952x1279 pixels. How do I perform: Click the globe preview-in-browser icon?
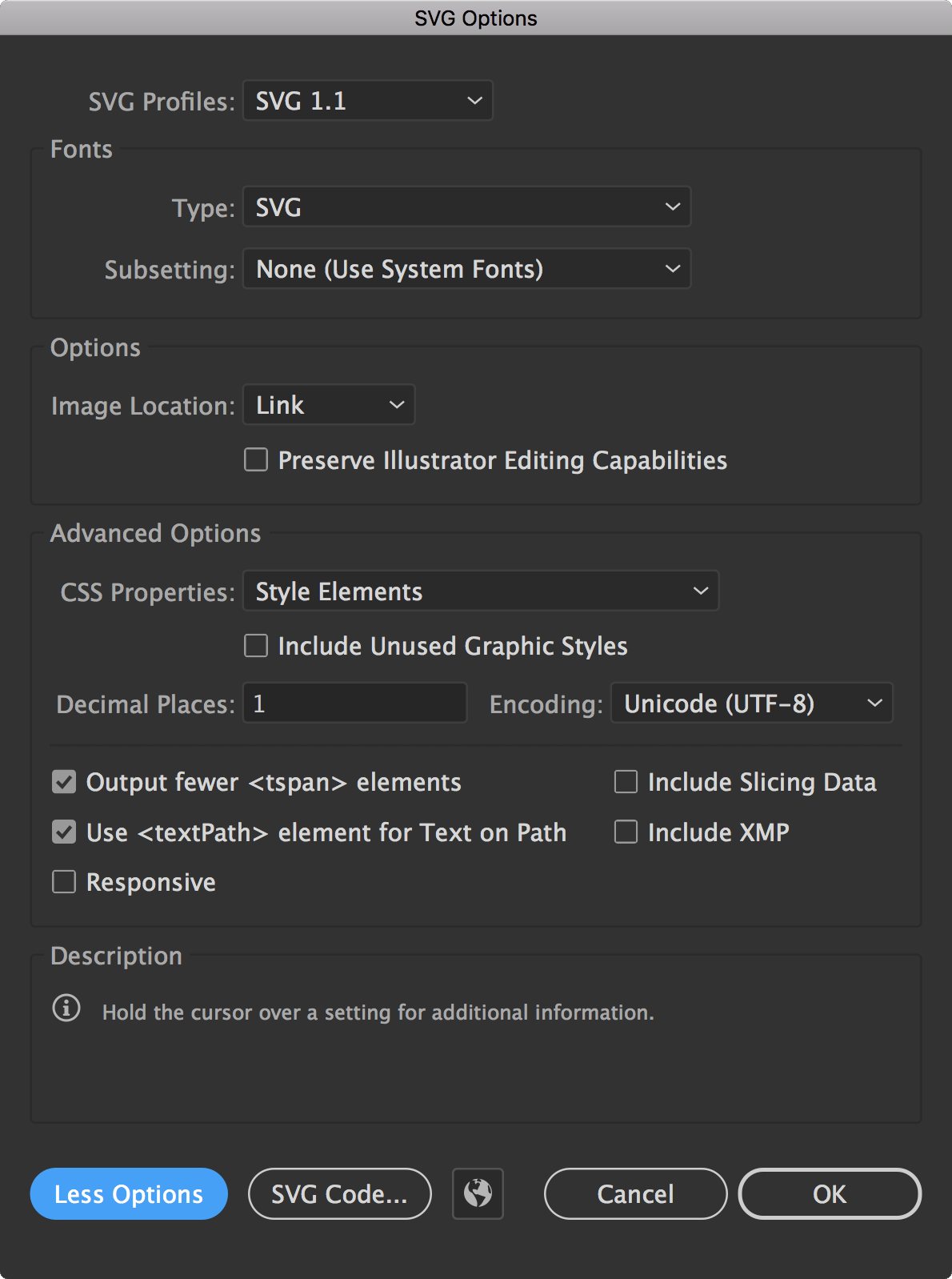tap(478, 1193)
